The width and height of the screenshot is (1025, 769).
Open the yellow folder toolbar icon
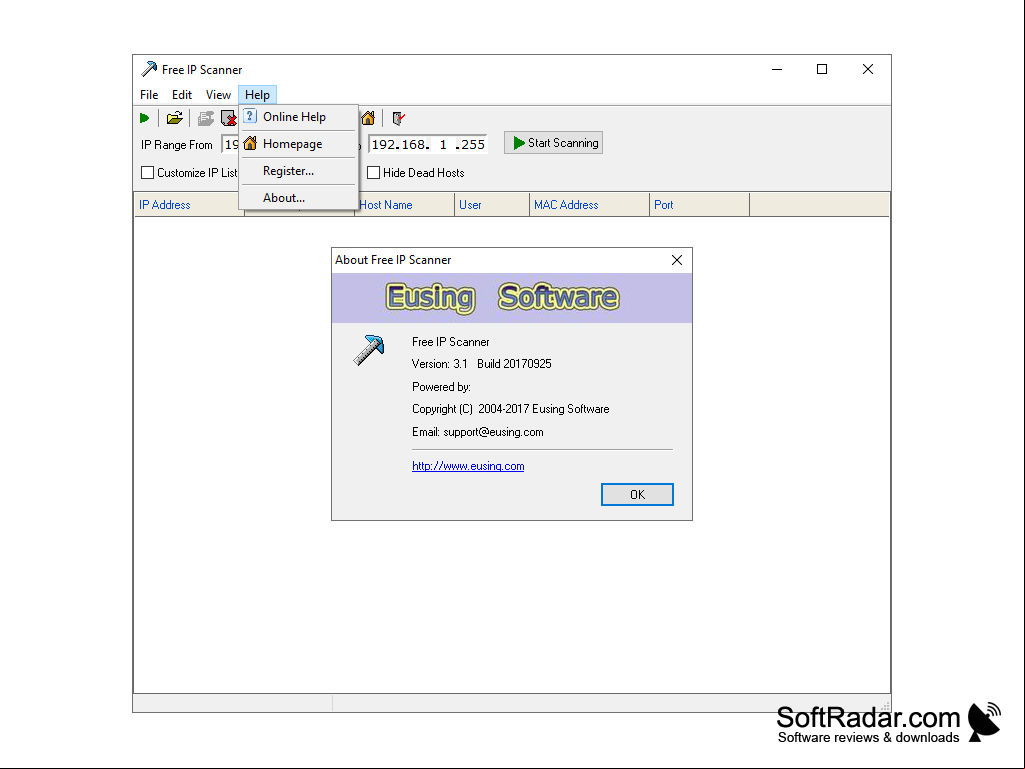(174, 118)
